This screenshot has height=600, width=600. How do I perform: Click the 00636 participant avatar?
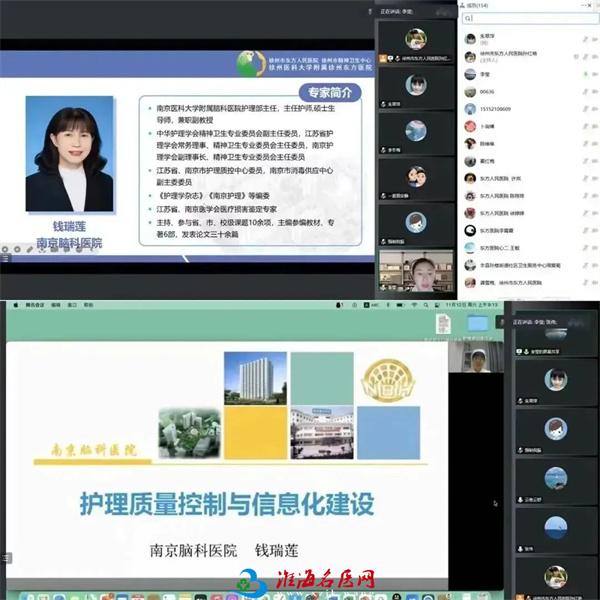click(470, 92)
